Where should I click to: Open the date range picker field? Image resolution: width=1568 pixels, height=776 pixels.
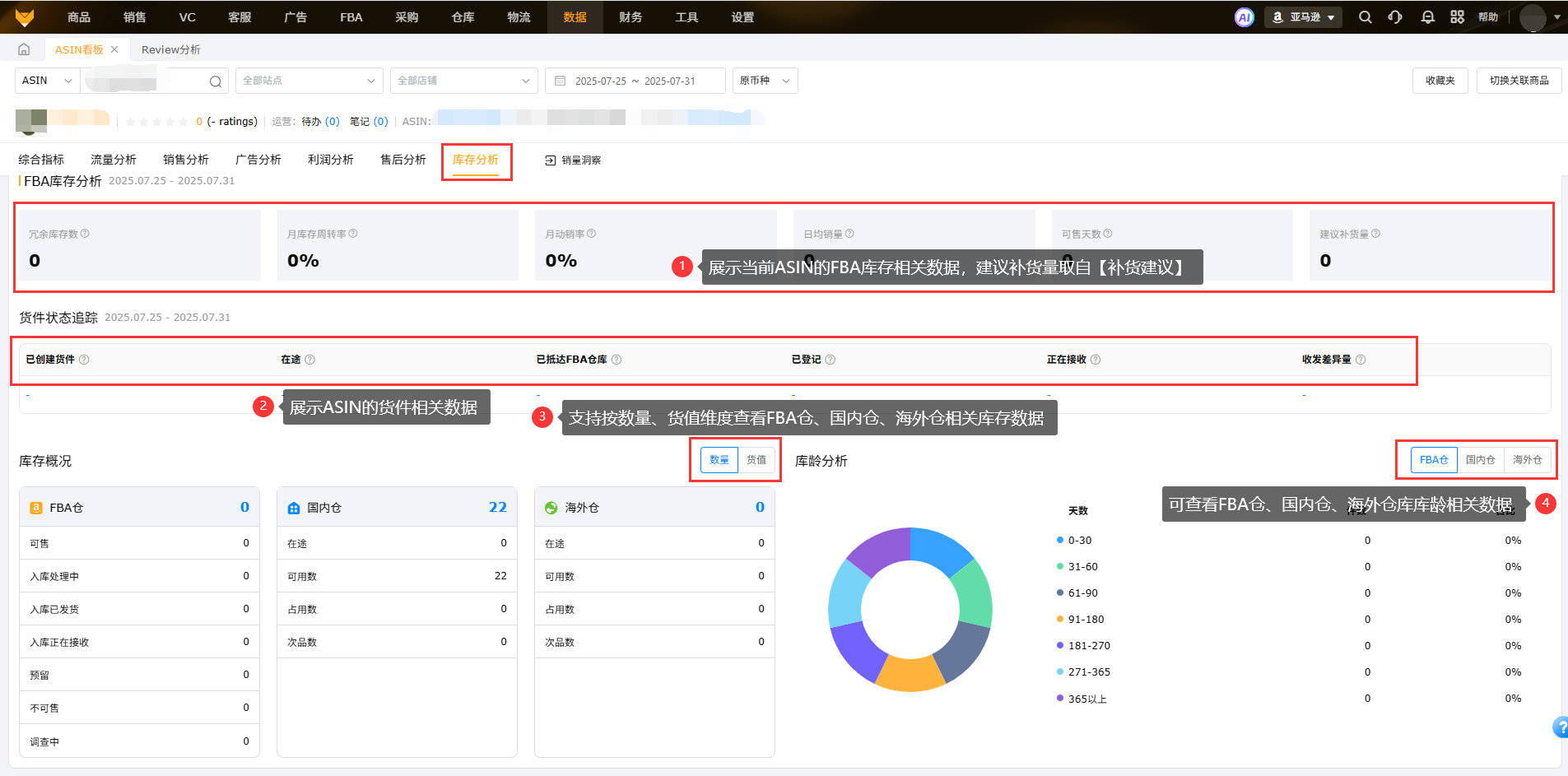point(635,81)
